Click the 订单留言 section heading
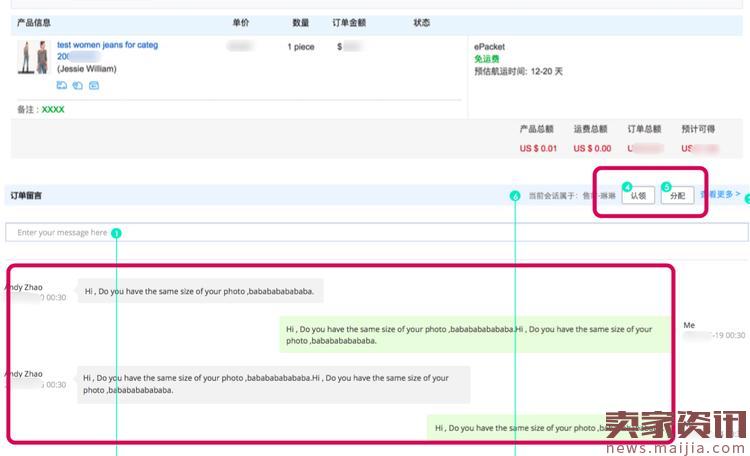 (x=26, y=196)
